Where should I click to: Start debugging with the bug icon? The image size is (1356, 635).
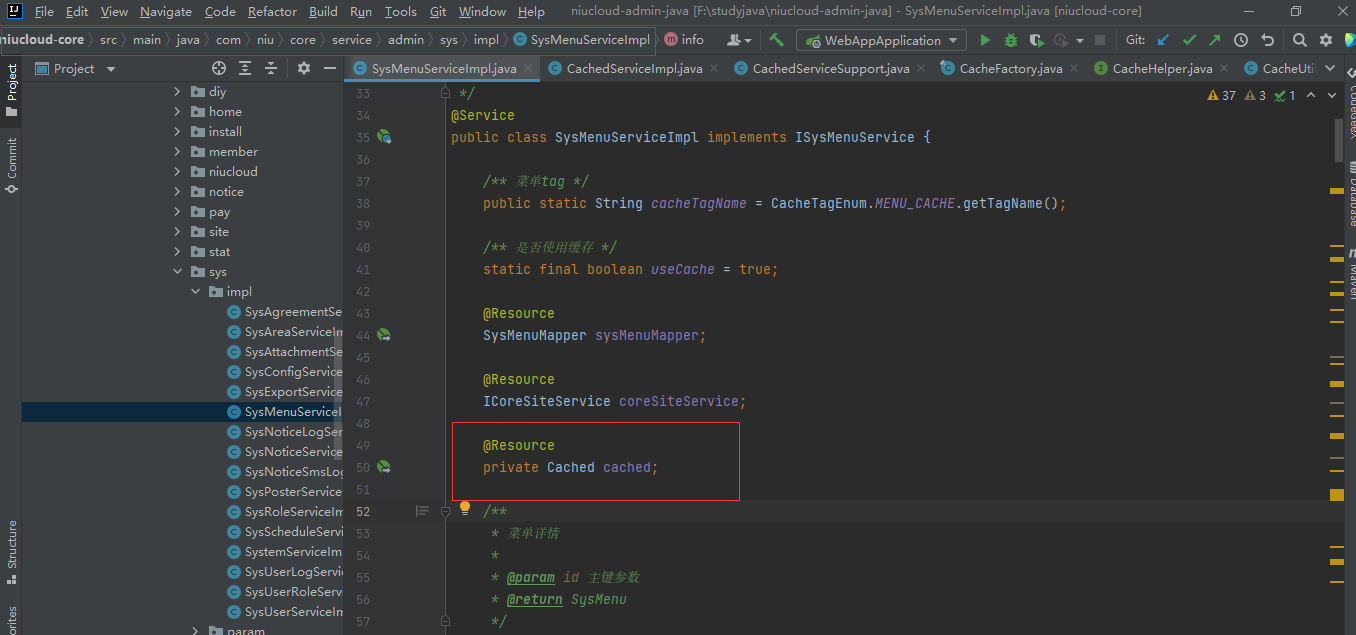1011,40
